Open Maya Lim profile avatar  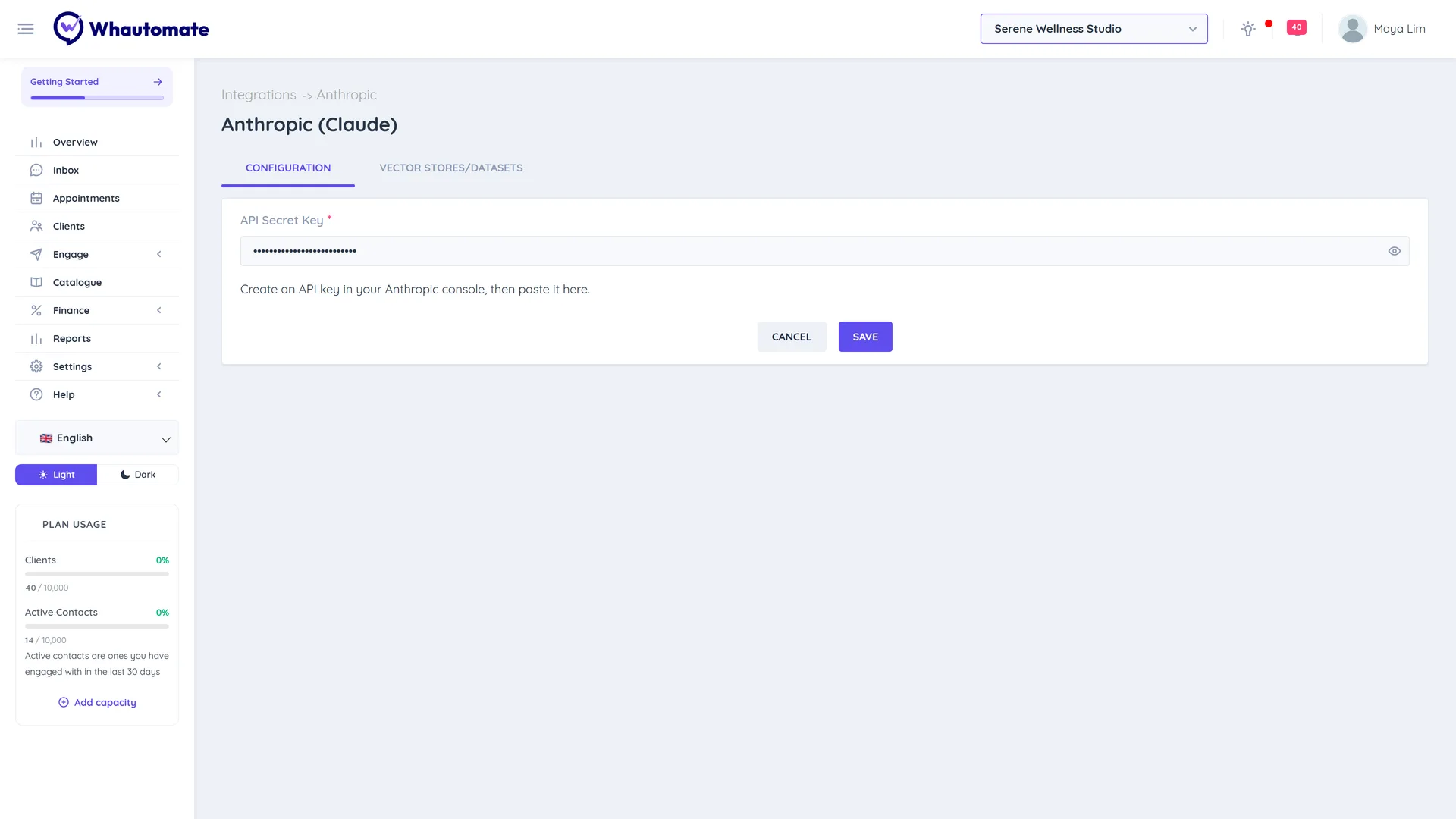point(1352,29)
